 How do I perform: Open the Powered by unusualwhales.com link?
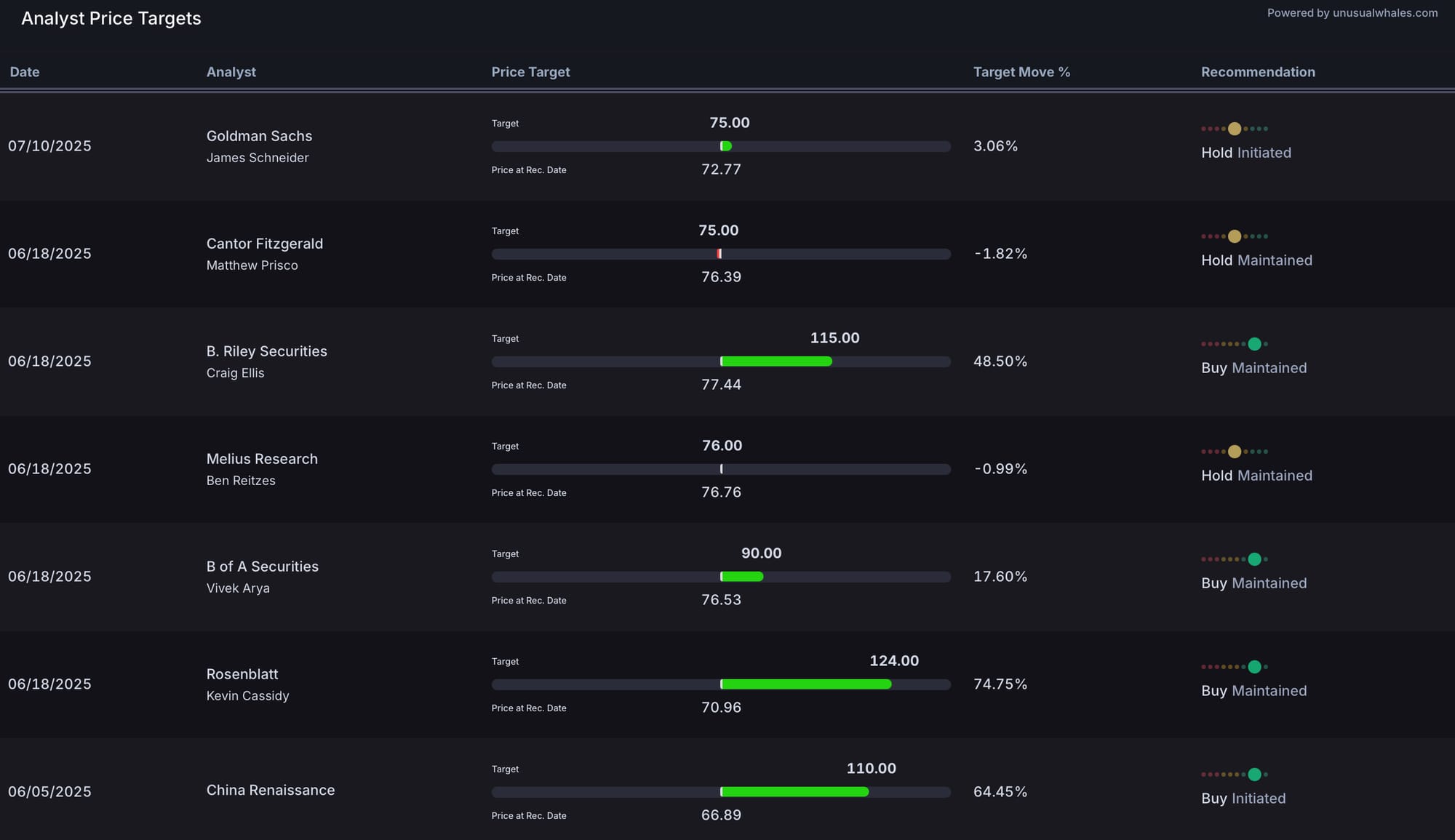tap(1352, 13)
